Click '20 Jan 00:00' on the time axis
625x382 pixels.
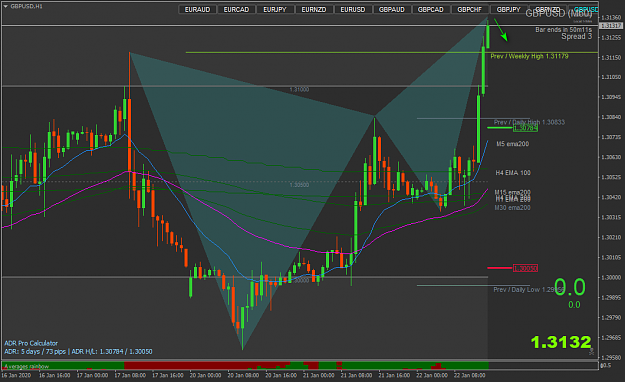pyautogui.click(x=205, y=375)
